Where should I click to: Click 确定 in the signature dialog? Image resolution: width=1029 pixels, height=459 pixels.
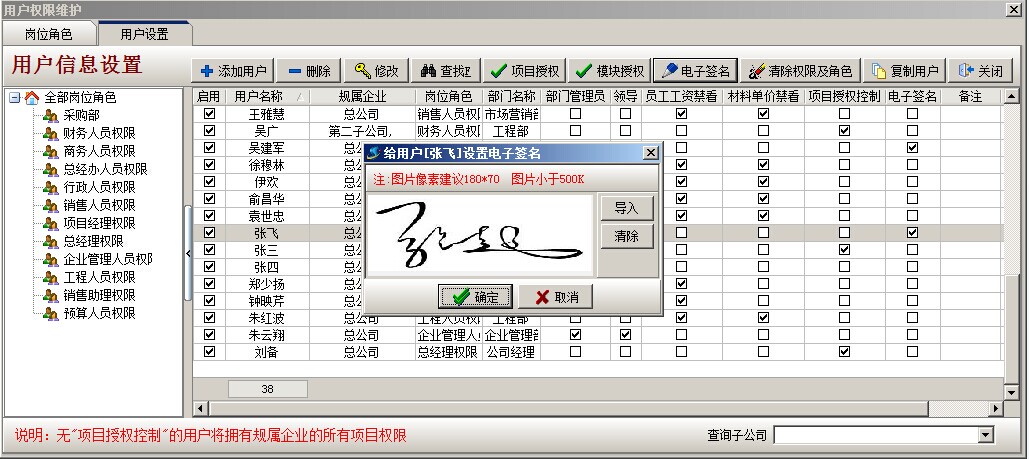click(x=476, y=297)
